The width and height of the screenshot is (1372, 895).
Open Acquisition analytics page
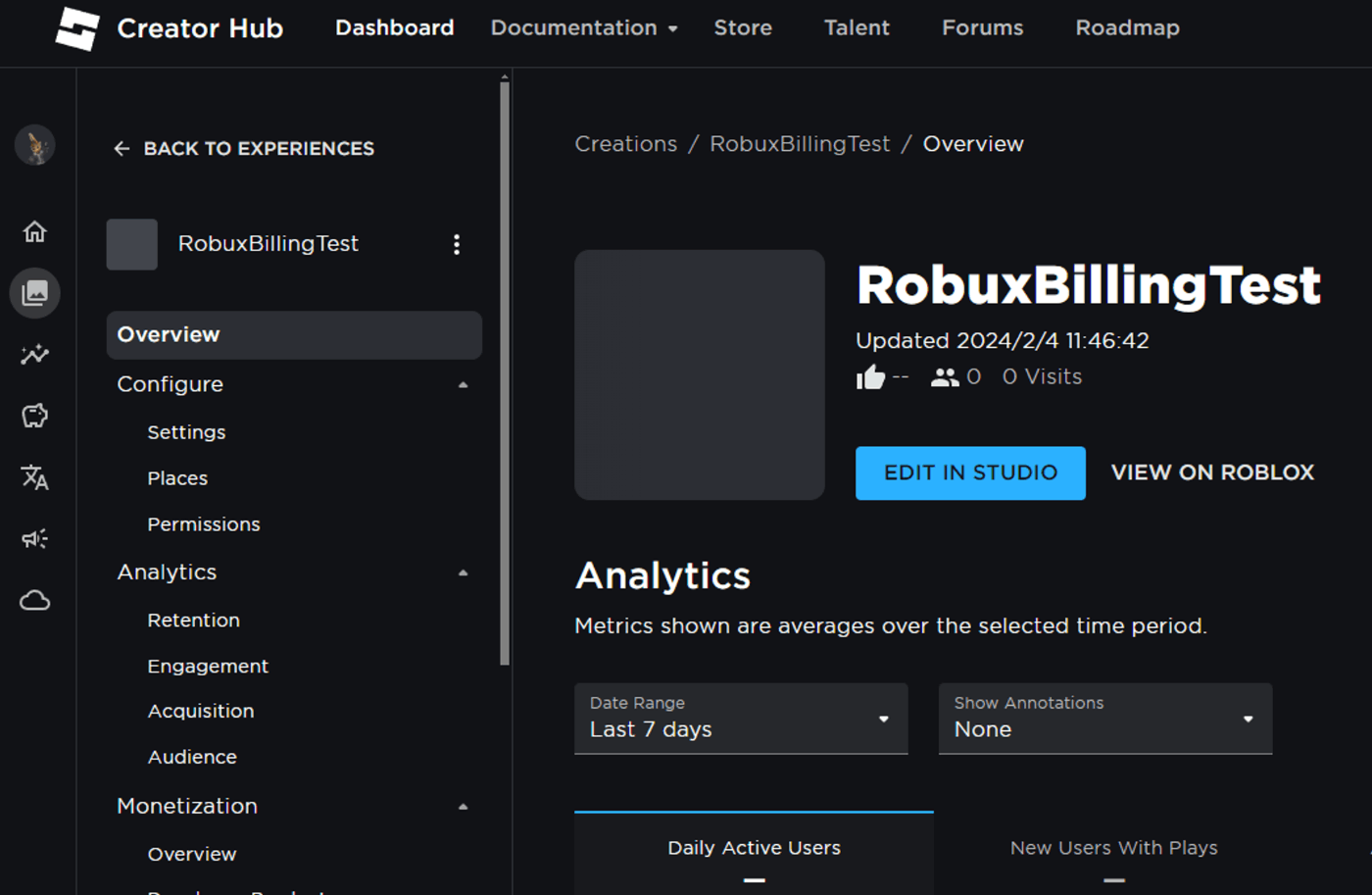(201, 712)
